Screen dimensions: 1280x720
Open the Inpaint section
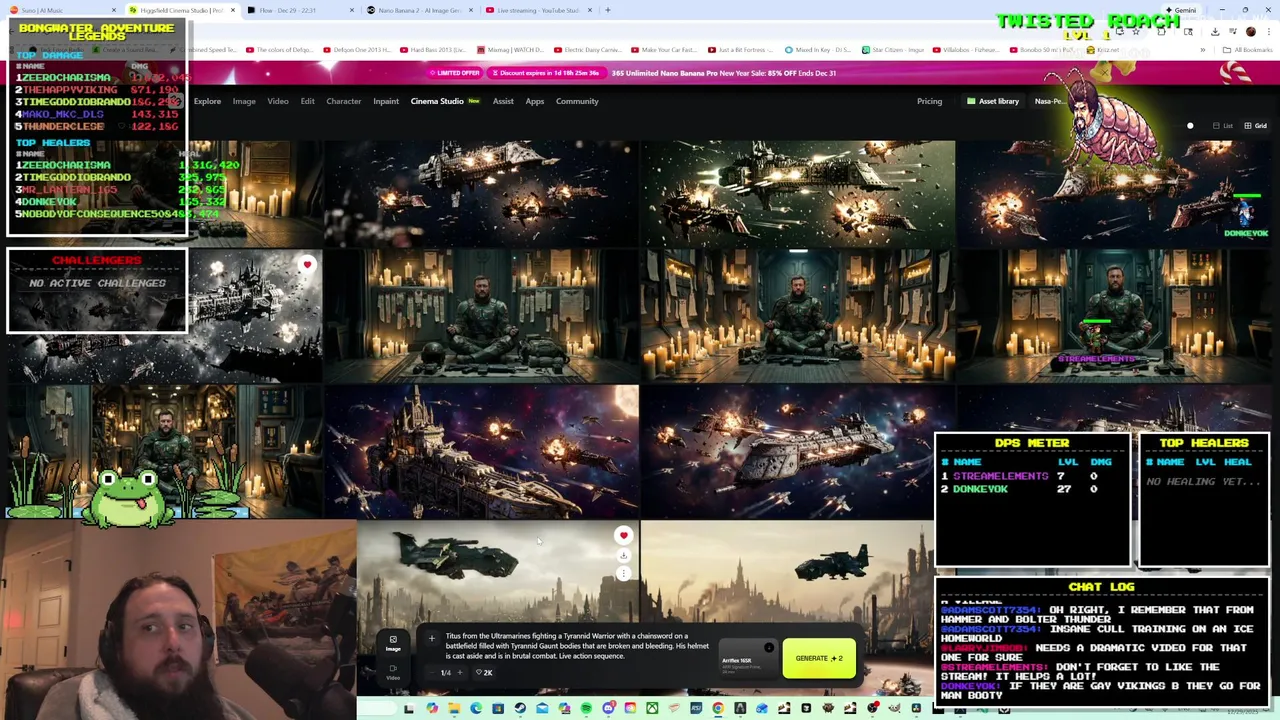(386, 101)
